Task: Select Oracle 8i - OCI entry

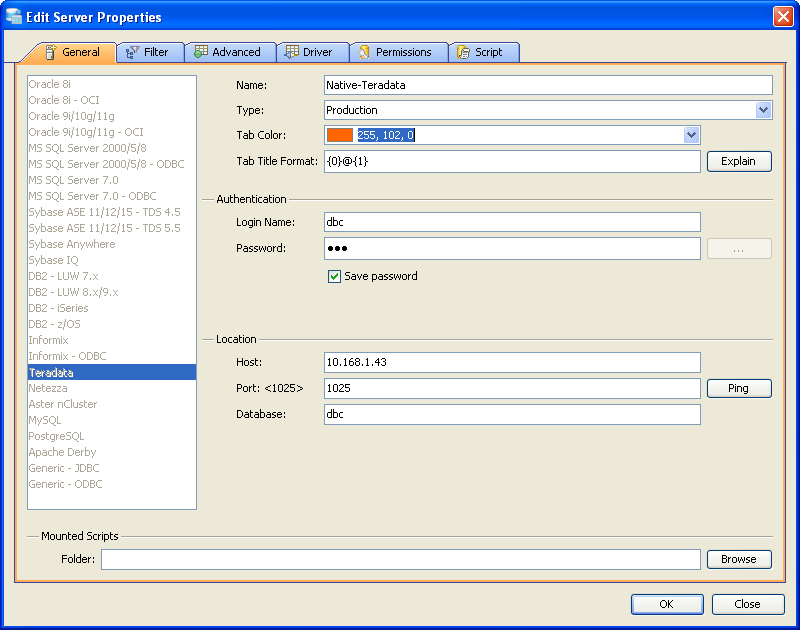Action: (112, 100)
